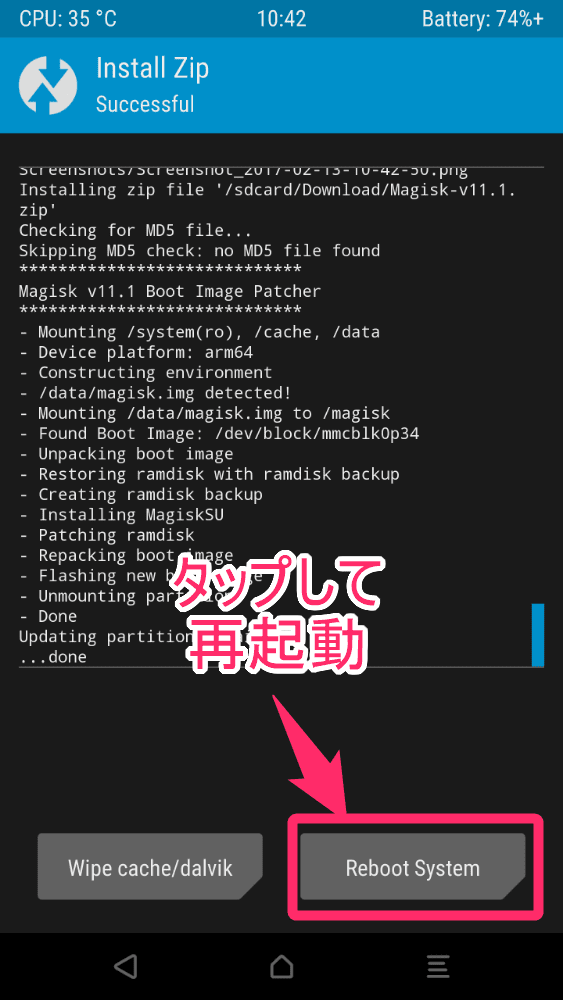
Task: Tap the CPU temperature readout
Action: pyautogui.click(x=68, y=18)
